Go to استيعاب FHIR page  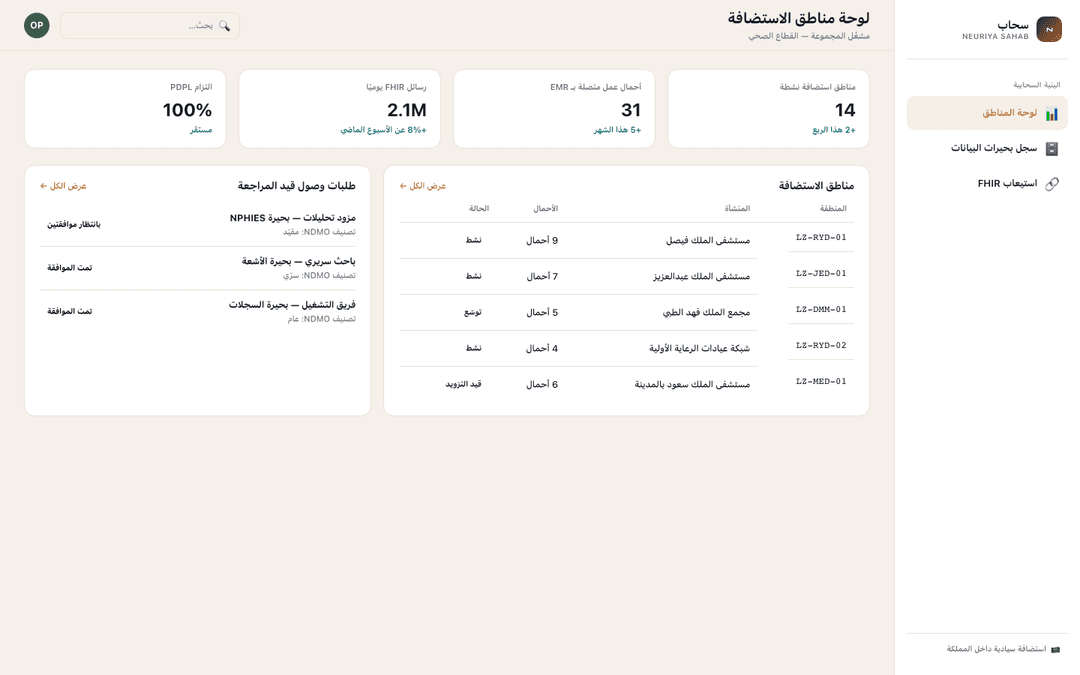987,183
